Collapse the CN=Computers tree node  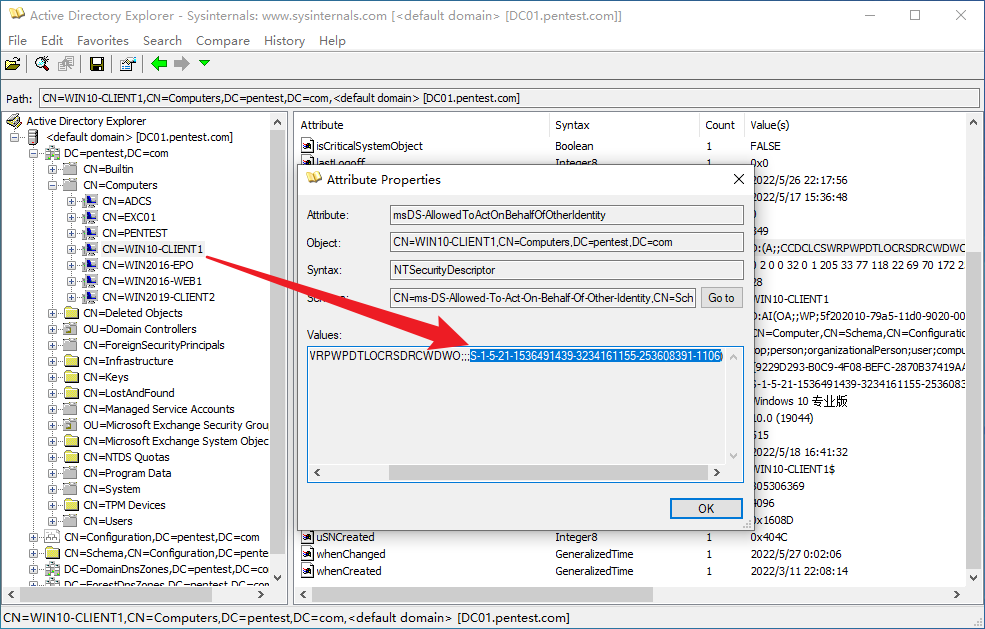tap(53, 185)
